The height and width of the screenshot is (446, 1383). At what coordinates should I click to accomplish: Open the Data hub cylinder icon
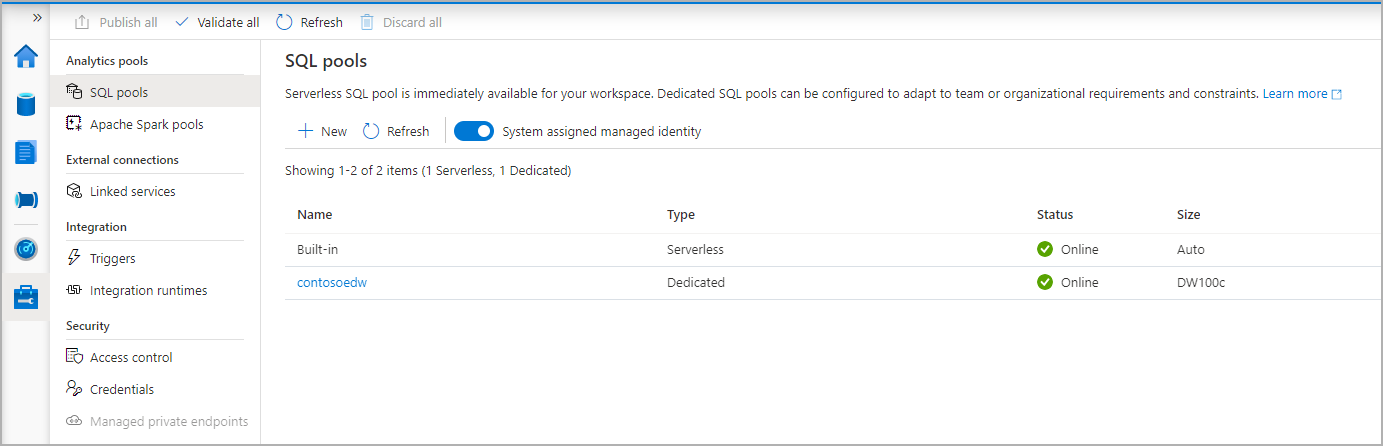(26, 104)
